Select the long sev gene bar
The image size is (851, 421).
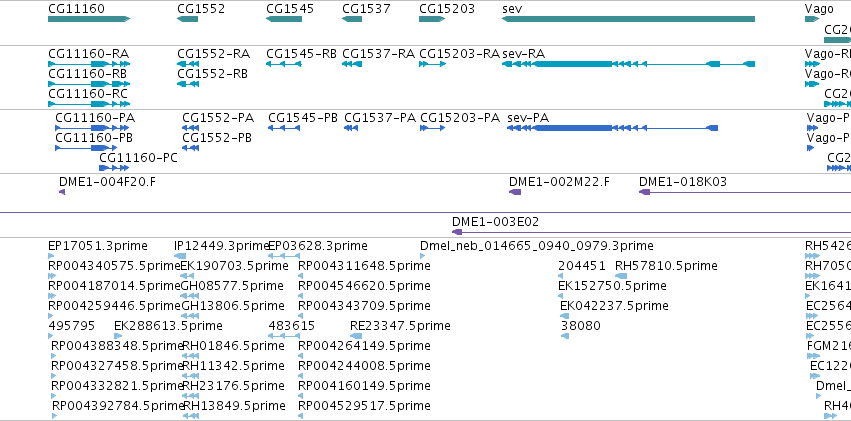[628, 19]
